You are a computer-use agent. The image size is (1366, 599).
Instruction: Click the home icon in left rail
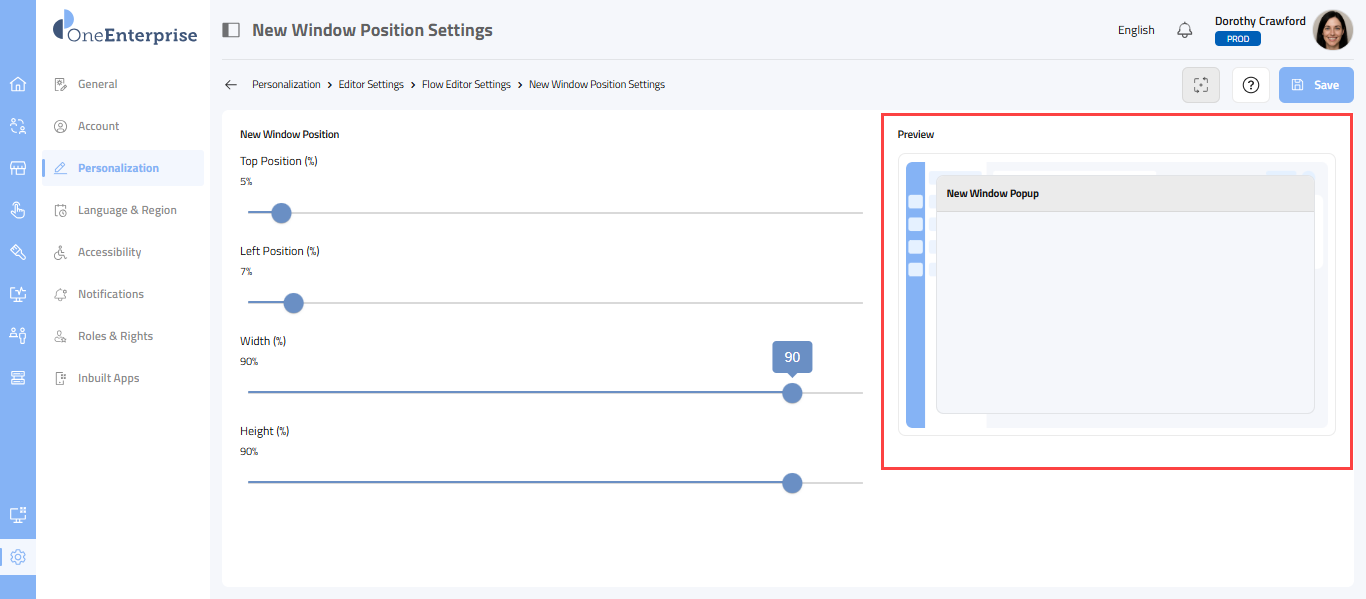[x=17, y=84]
